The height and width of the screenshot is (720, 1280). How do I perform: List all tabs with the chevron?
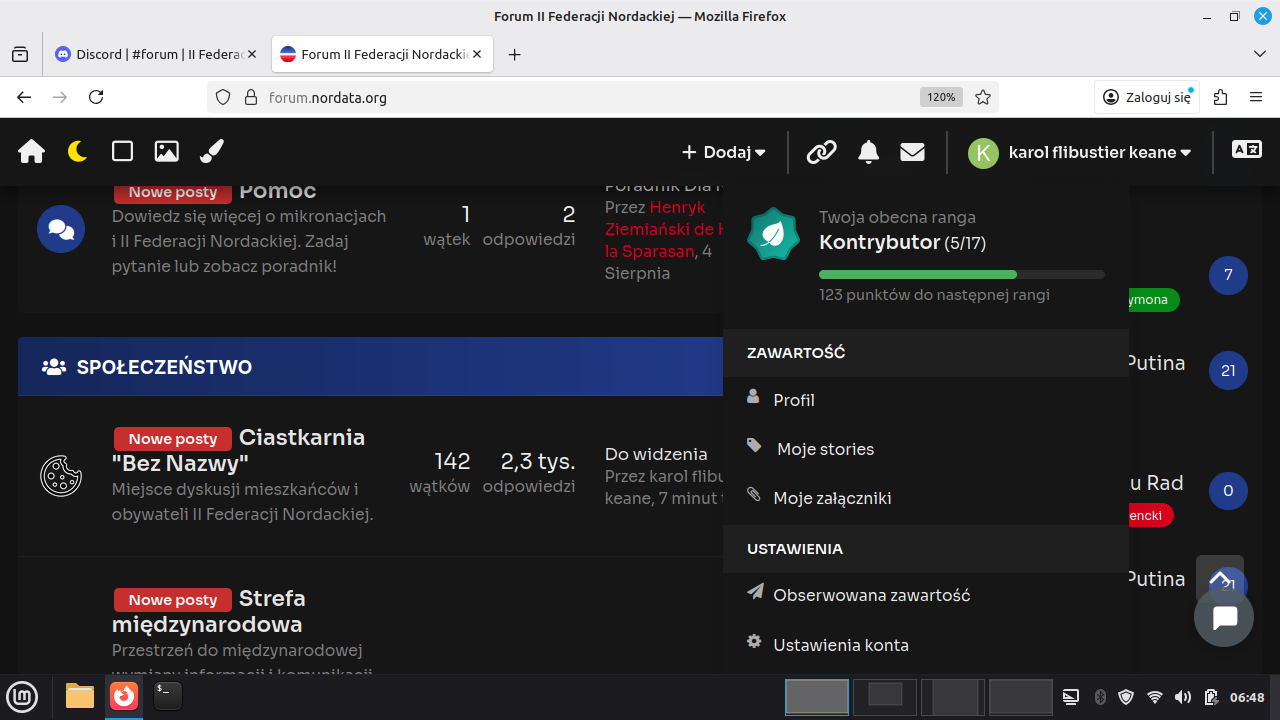[x=1259, y=54]
